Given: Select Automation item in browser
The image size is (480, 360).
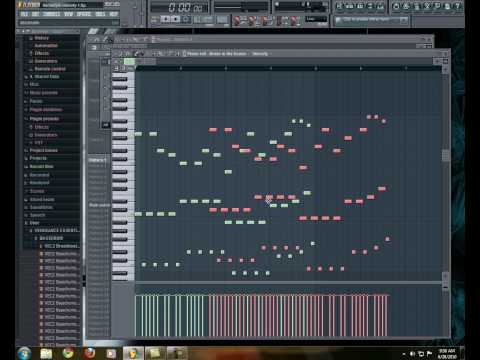Looking at the screenshot, I should (46, 45).
